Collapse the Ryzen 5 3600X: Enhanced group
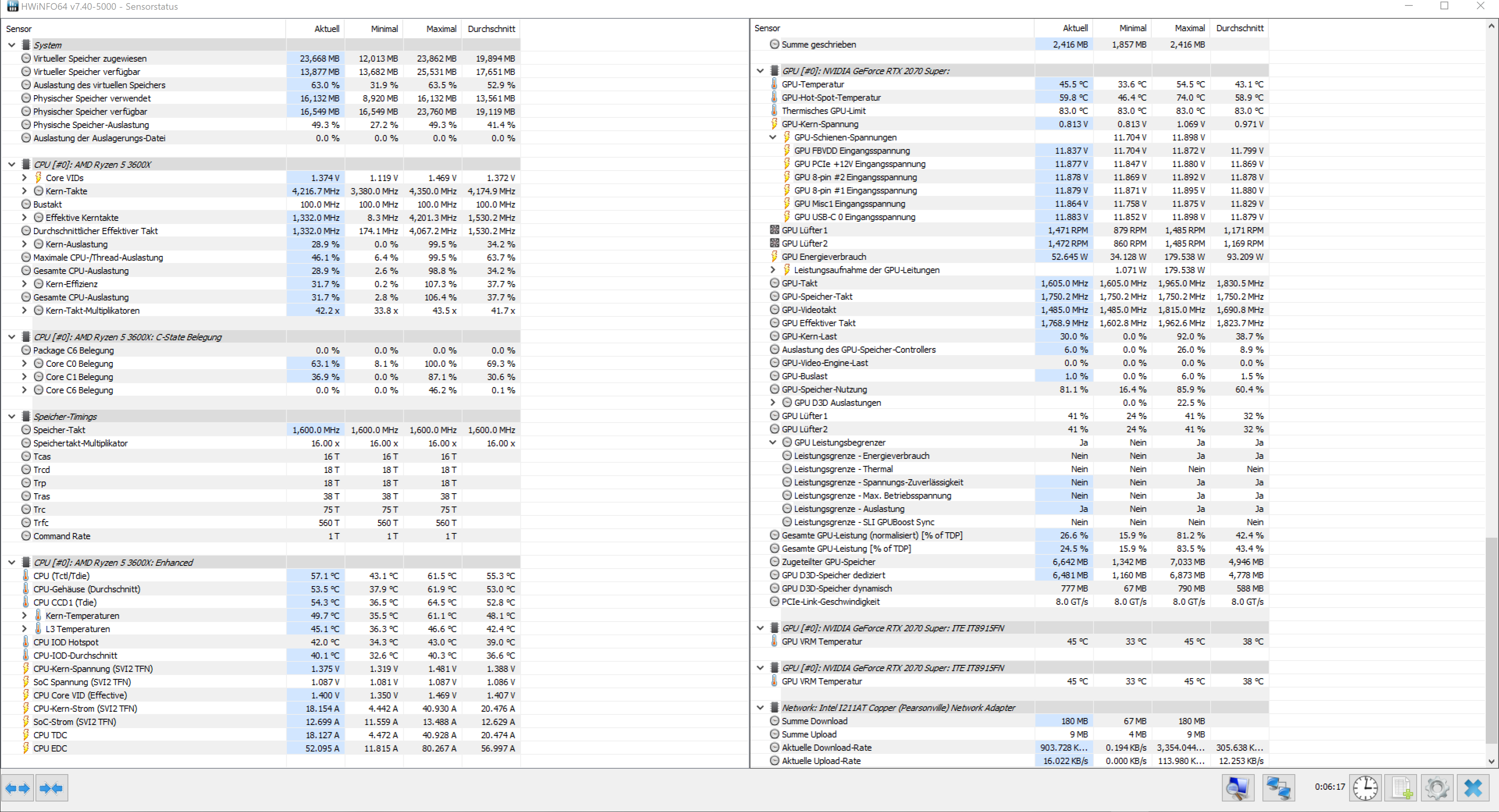 12,562
